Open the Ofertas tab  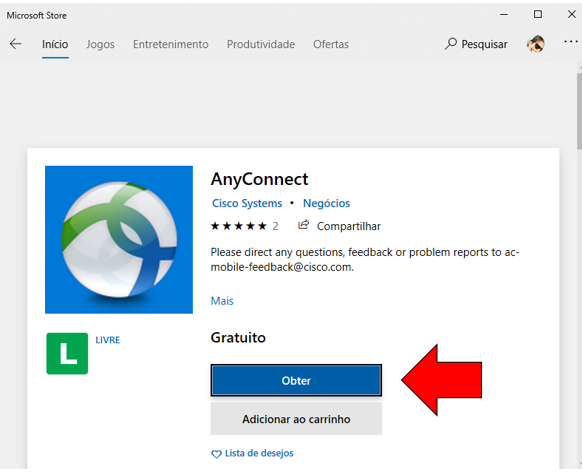331,44
